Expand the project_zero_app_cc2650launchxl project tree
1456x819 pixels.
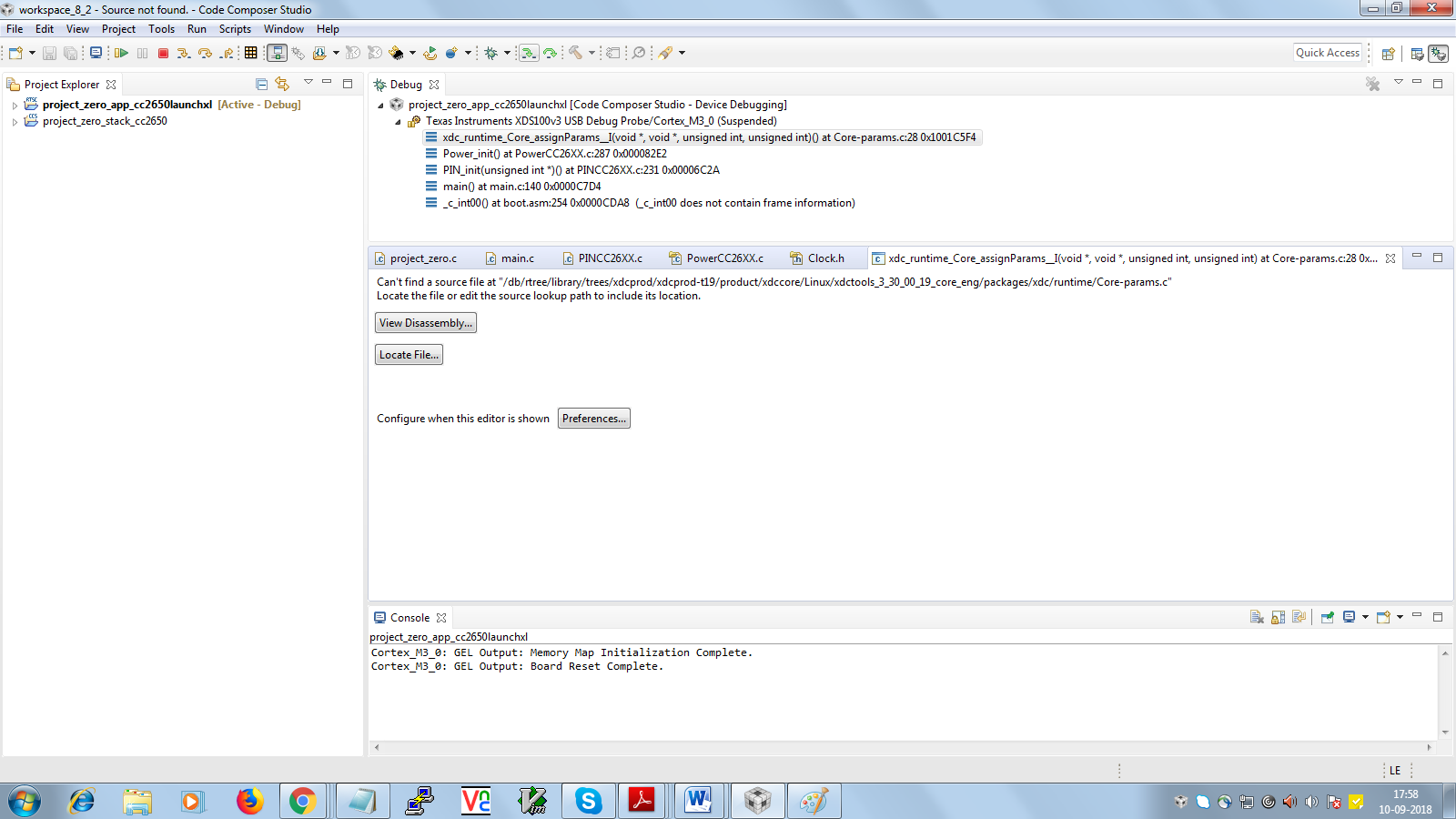tap(15, 106)
